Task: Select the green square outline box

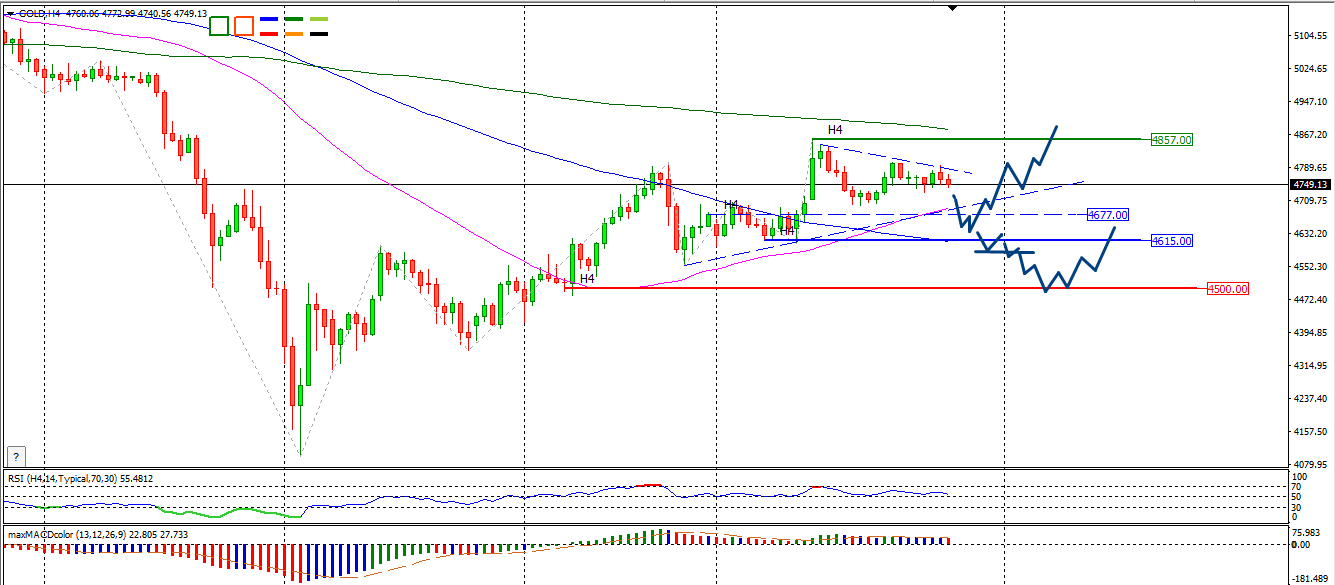Action: (x=219, y=25)
